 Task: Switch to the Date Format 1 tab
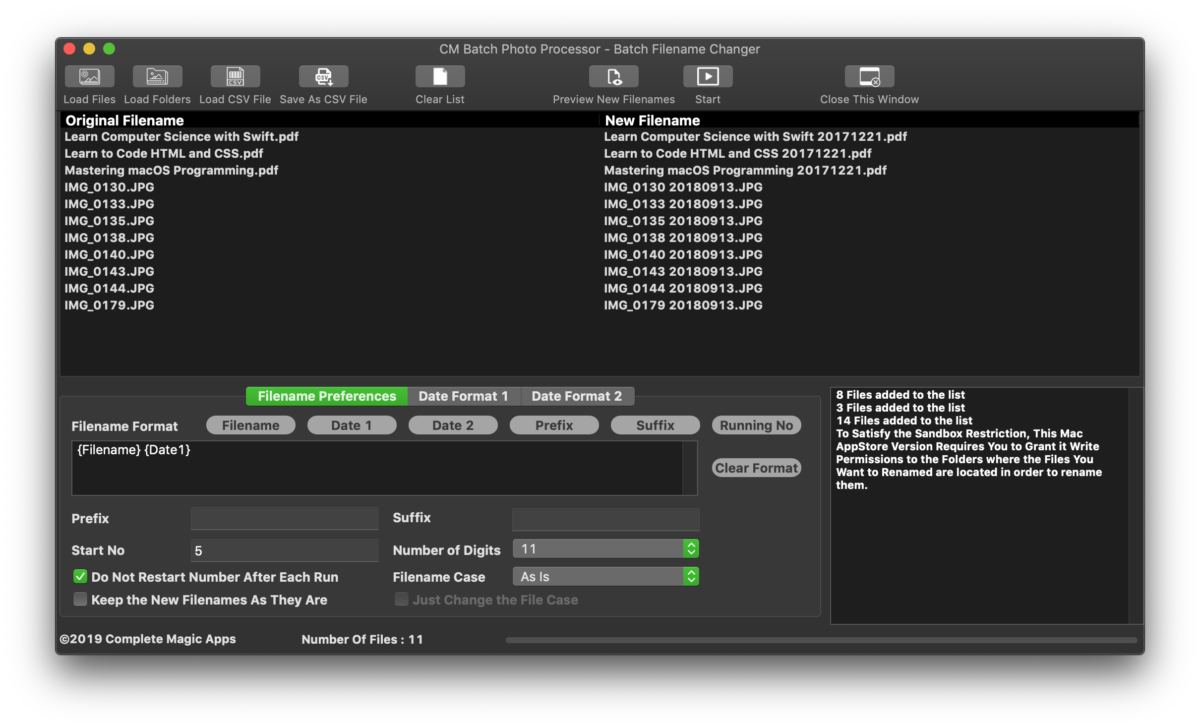pyautogui.click(x=464, y=395)
